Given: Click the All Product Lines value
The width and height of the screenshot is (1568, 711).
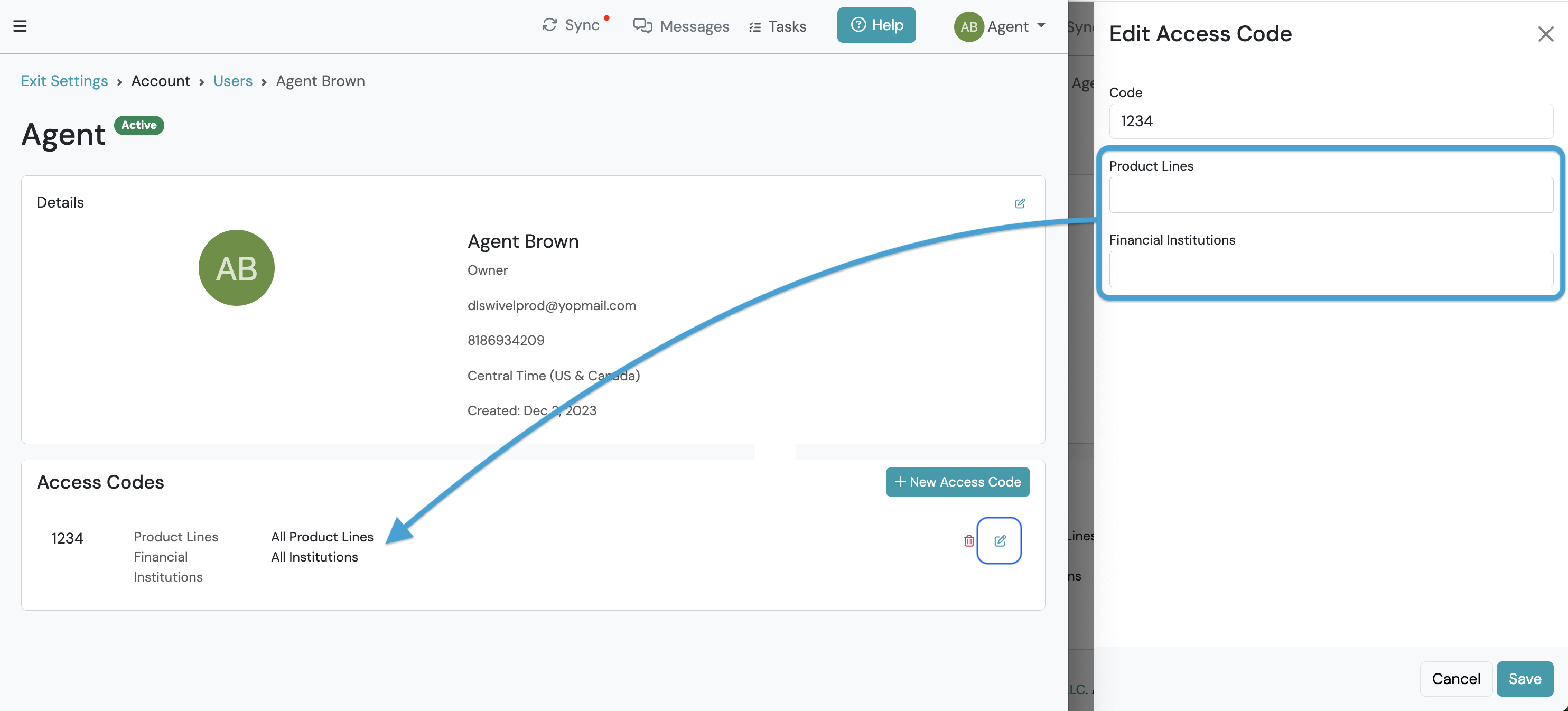Looking at the screenshot, I should [322, 537].
